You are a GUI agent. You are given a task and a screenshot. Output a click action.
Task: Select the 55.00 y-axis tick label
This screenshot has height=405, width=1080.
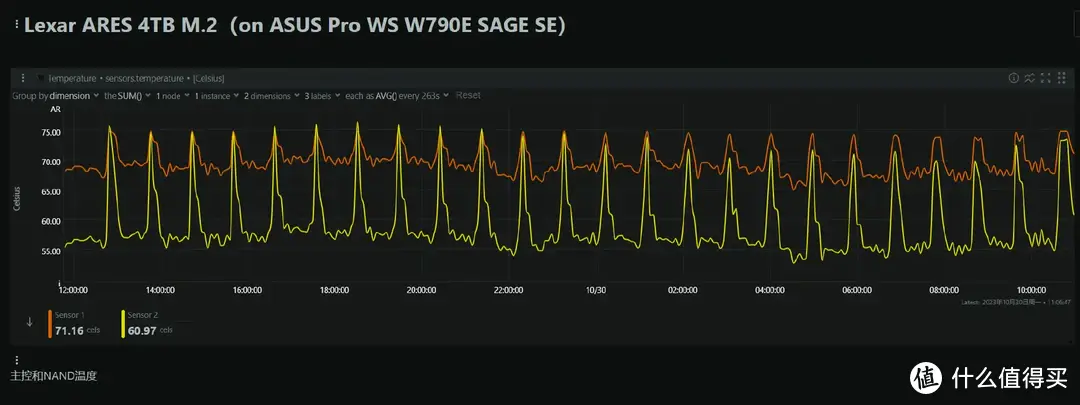tap(52, 251)
